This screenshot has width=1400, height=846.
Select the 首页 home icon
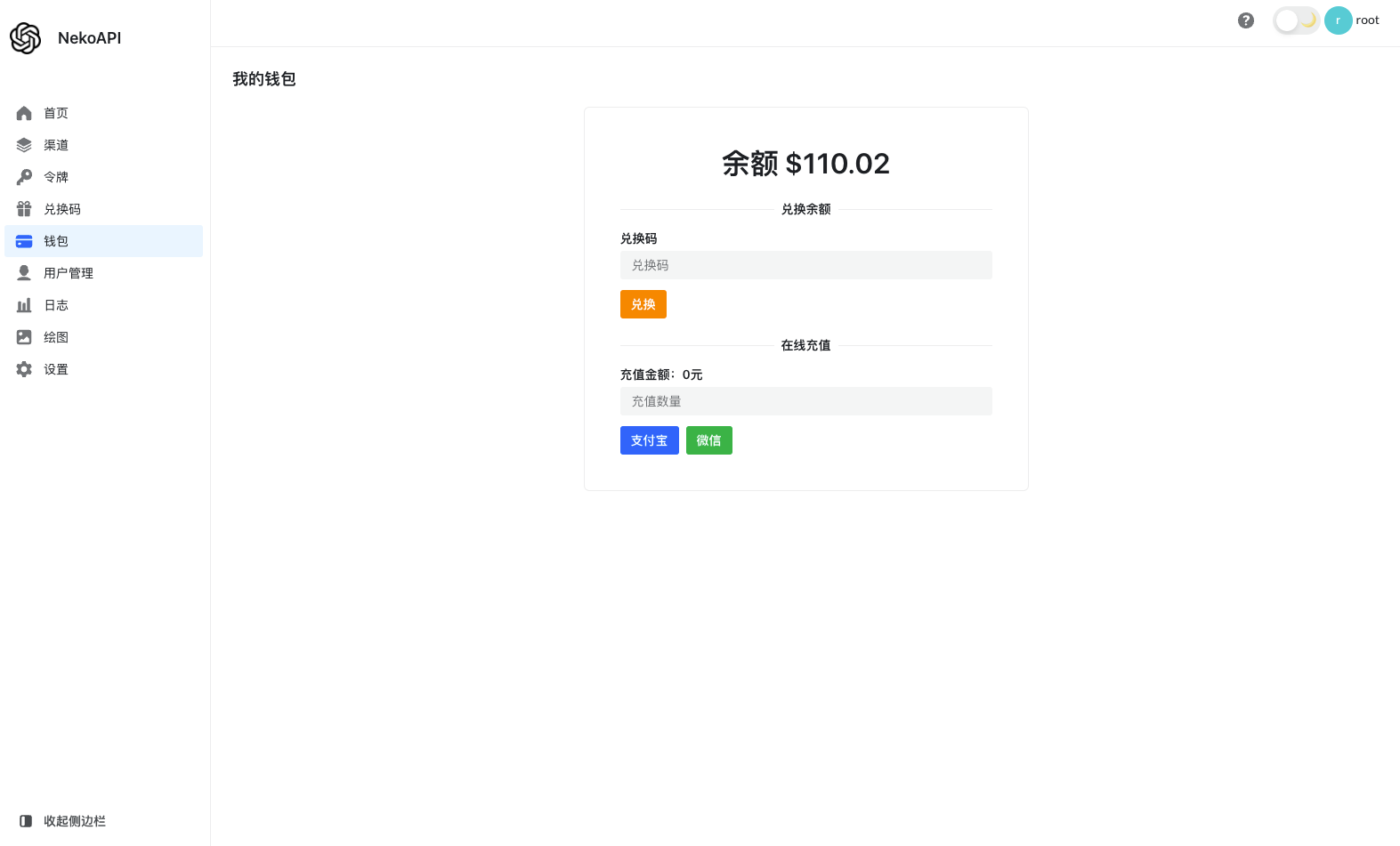pos(24,113)
